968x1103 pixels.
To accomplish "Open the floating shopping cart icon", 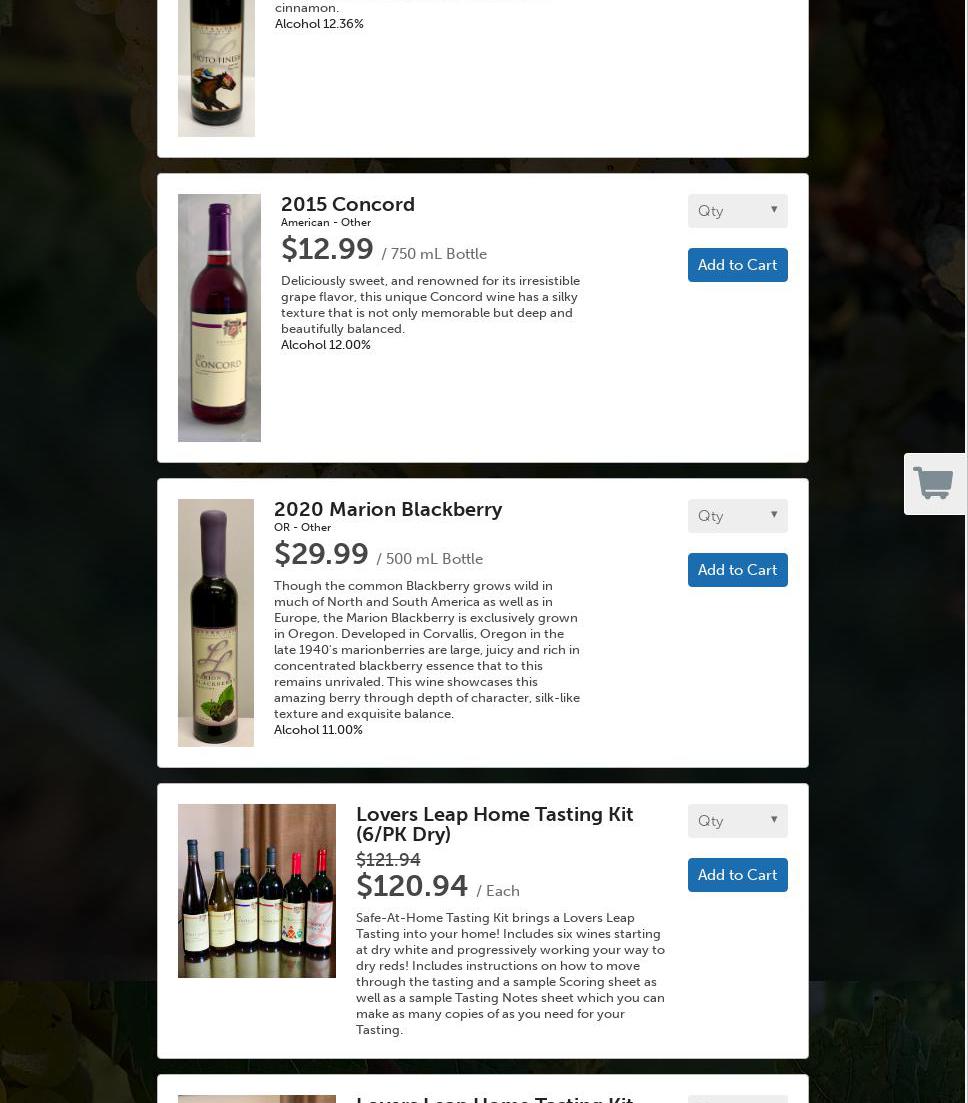I will [934, 484].
